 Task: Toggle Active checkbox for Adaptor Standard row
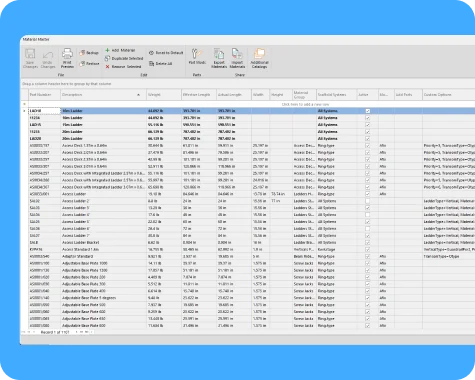coord(368,257)
